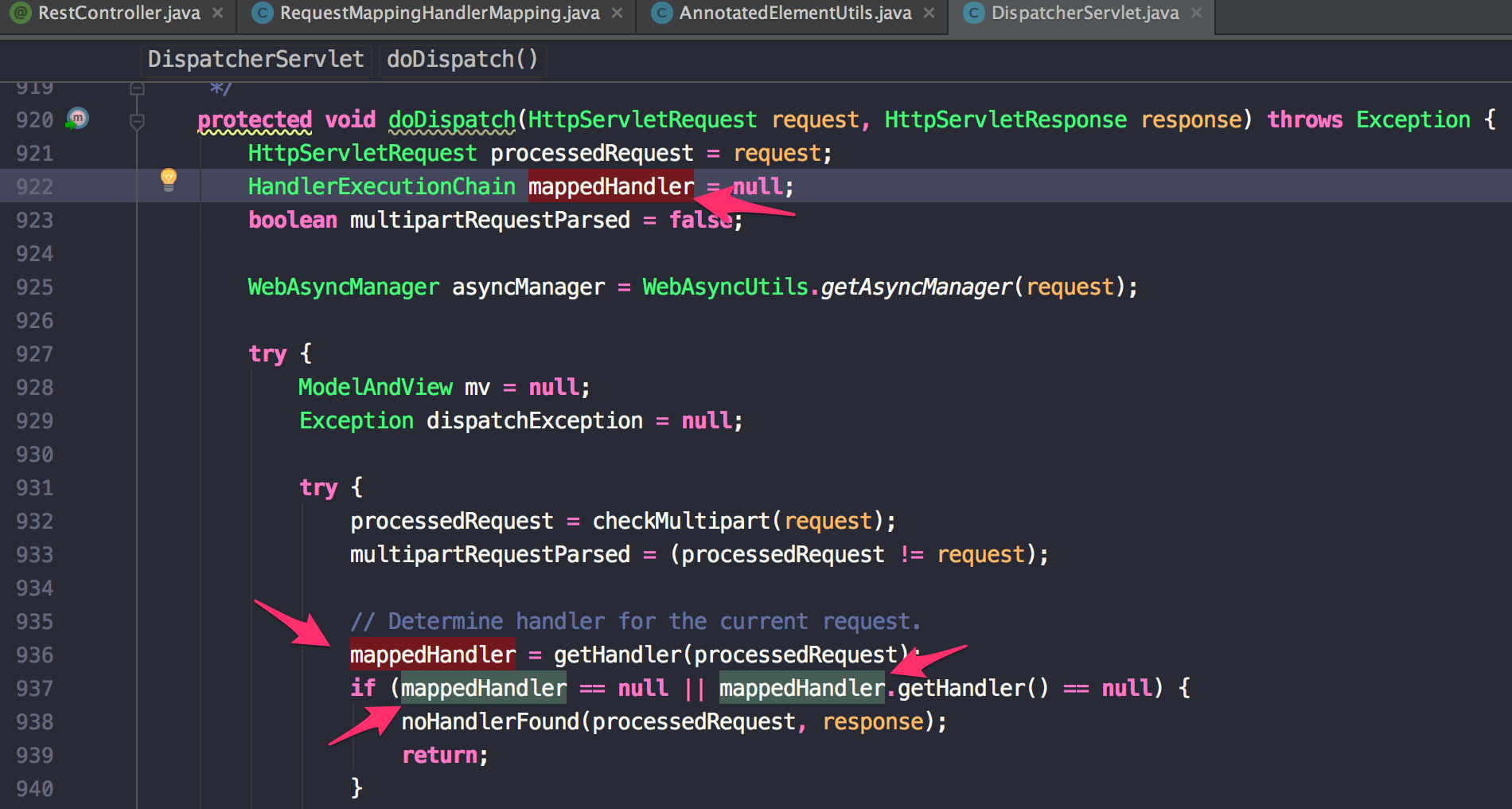The height and width of the screenshot is (809, 1512).
Task: Switch to the RestController.java tab
Action: point(119,13)
